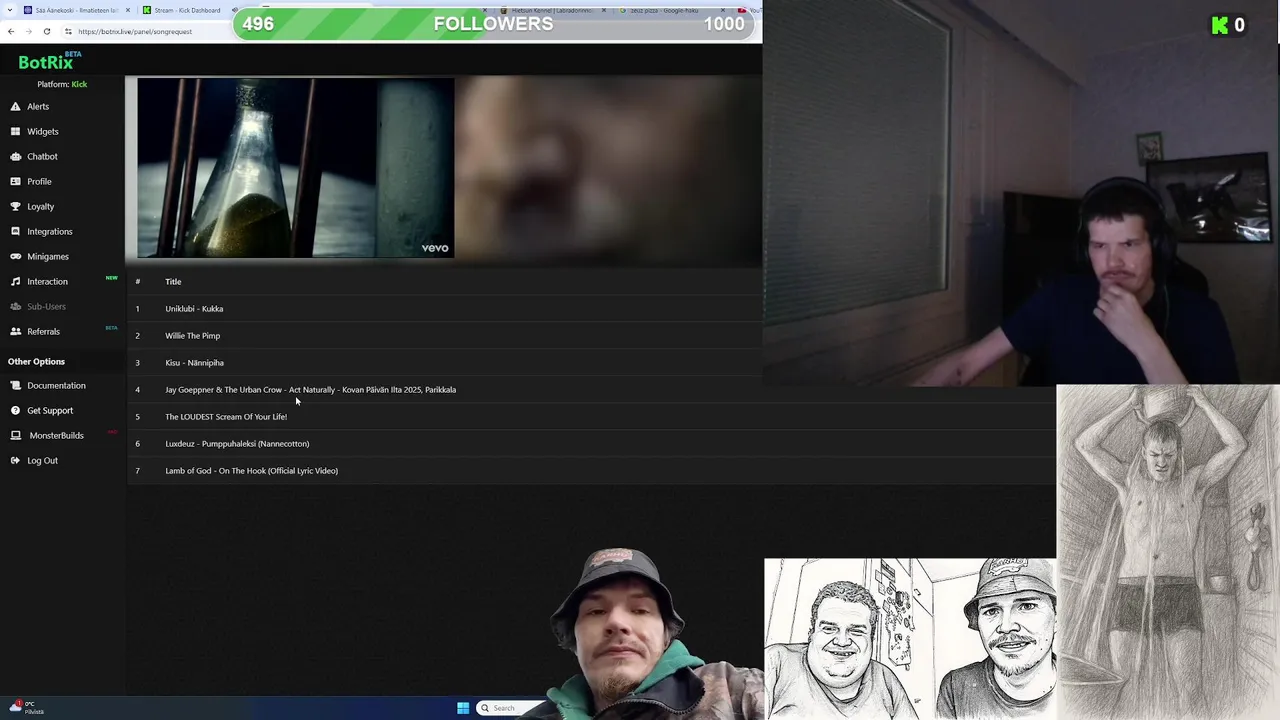Click the Sub-Users label

(x=46, y=306)
